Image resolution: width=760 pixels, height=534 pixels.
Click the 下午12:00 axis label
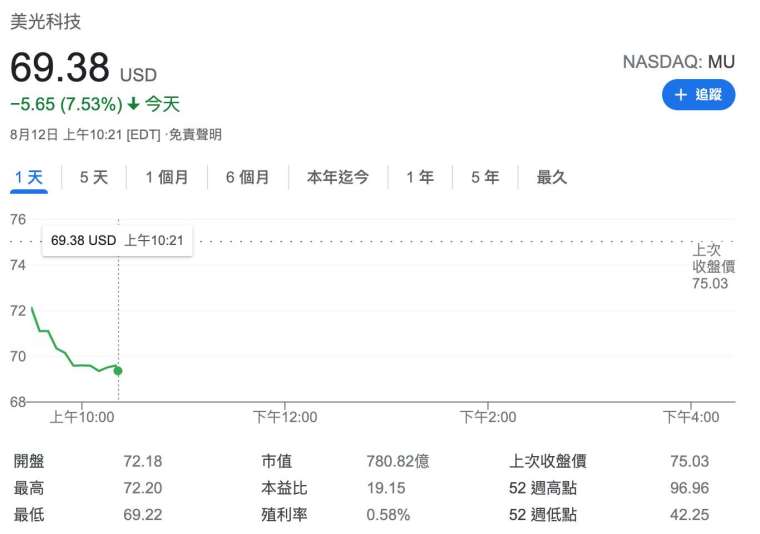pyautogui.click(x=285, y=417)
